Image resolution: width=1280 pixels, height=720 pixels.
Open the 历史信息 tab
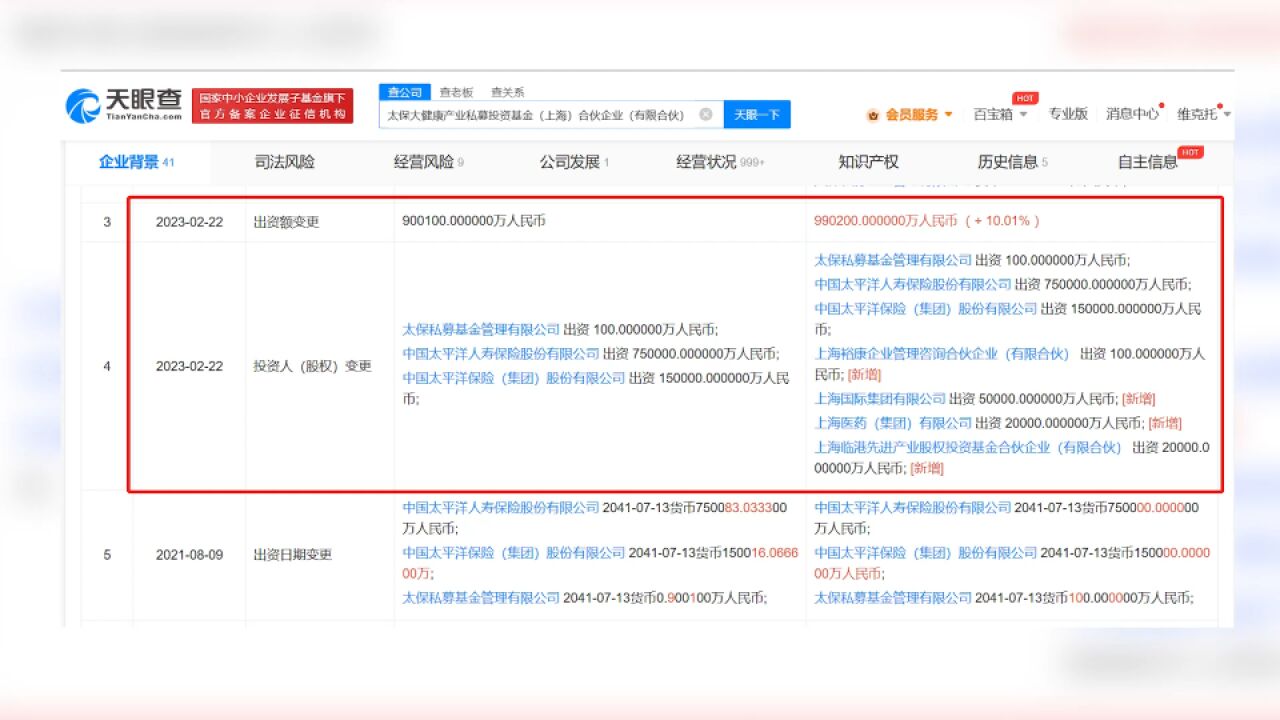pyautogui.click(x=1012, y=162)
